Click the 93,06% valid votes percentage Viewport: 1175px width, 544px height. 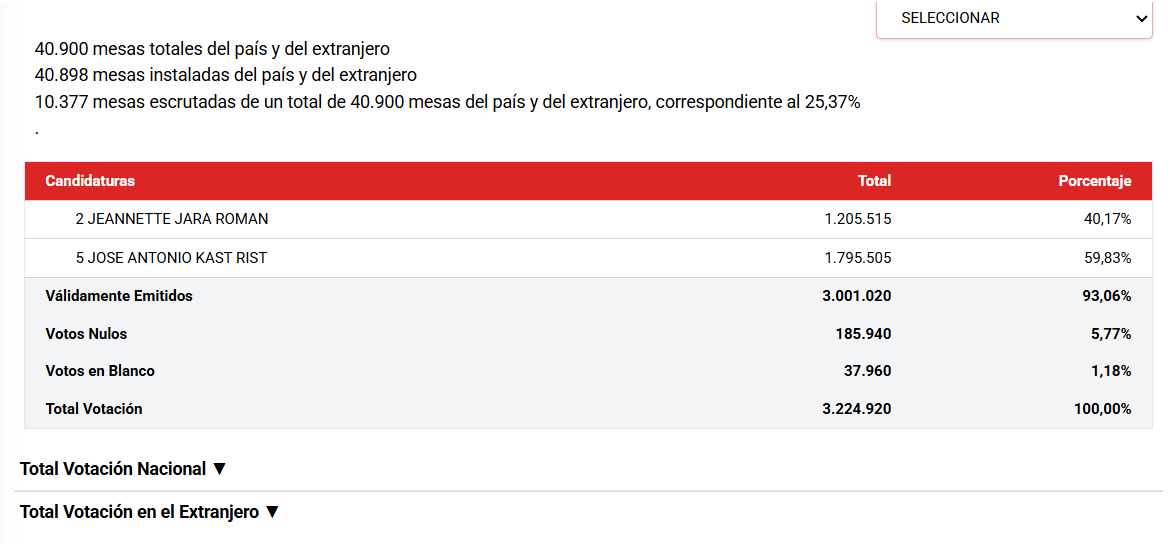click(x=1107, y=296)
